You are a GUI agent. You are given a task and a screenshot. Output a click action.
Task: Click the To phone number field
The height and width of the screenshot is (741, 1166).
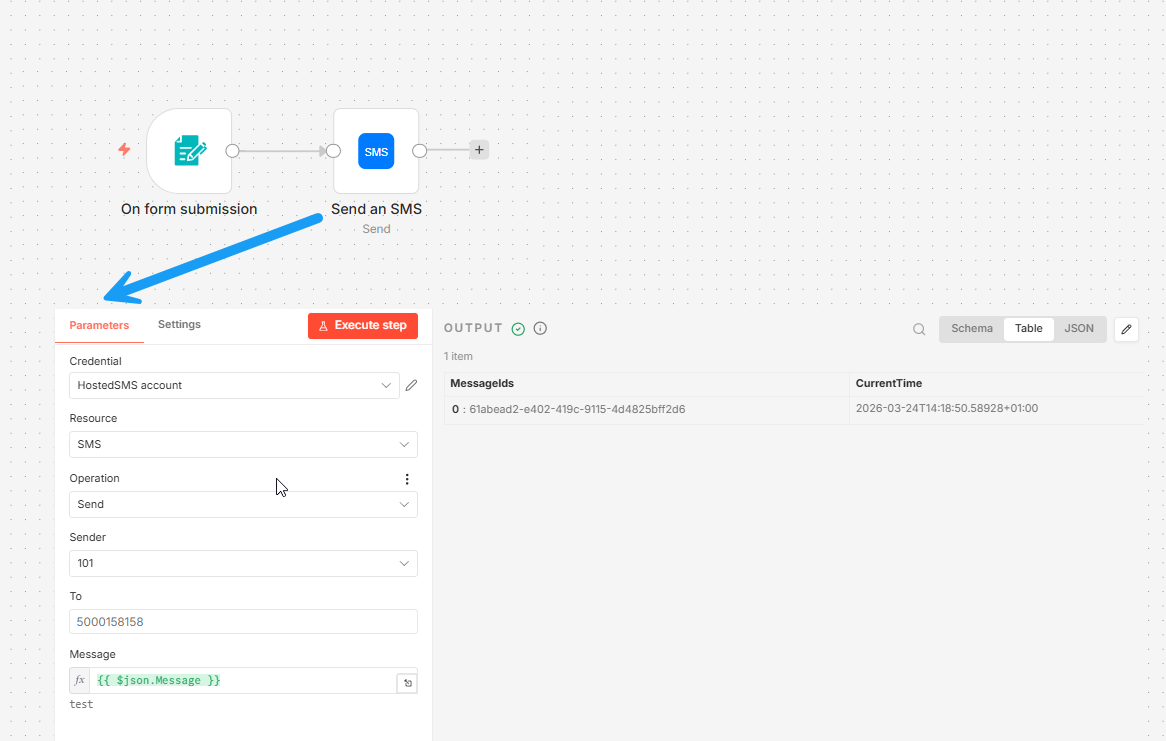click(243, 622)
